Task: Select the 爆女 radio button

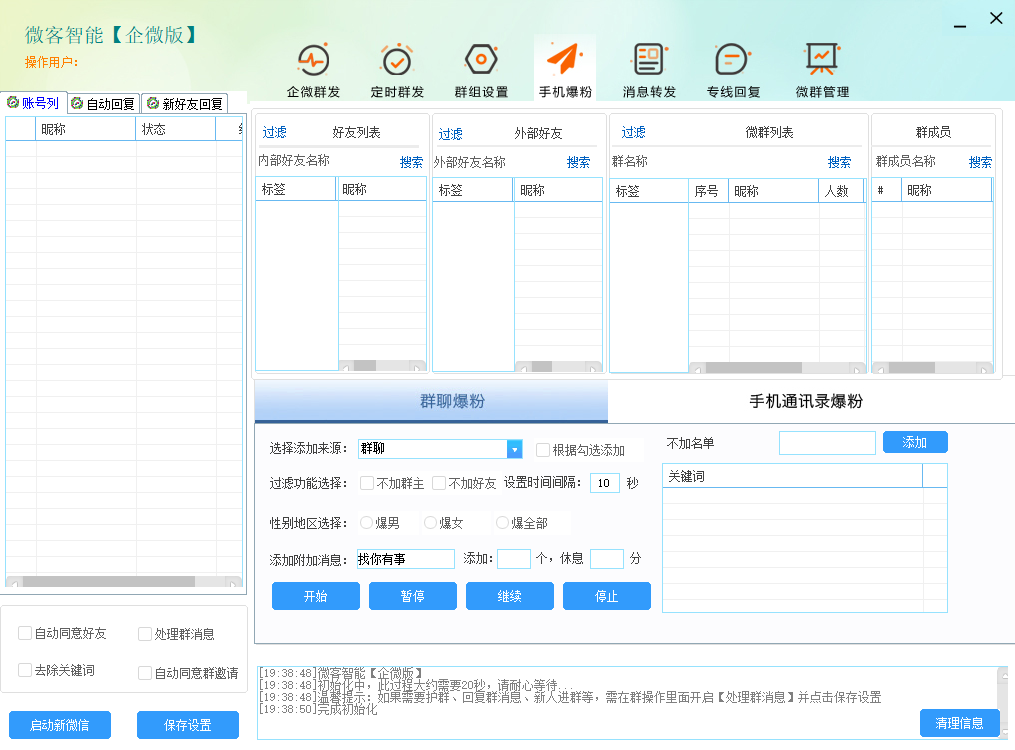Action: [x=431, y=522]
